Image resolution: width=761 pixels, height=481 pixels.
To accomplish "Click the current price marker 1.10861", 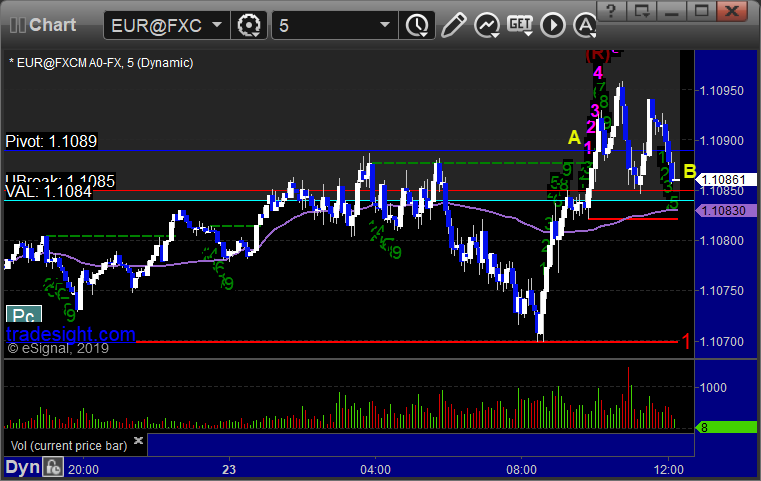I will coord(726,180).
